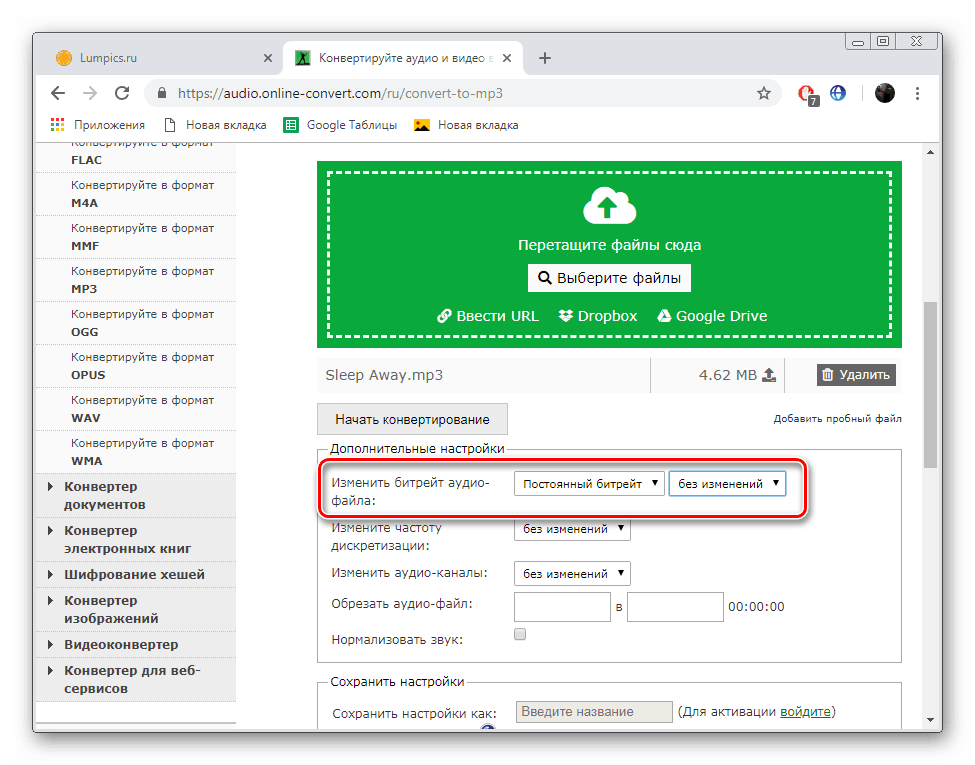
Task: Expand the Конвертер изображений section
Action: [x=136, y=610]
